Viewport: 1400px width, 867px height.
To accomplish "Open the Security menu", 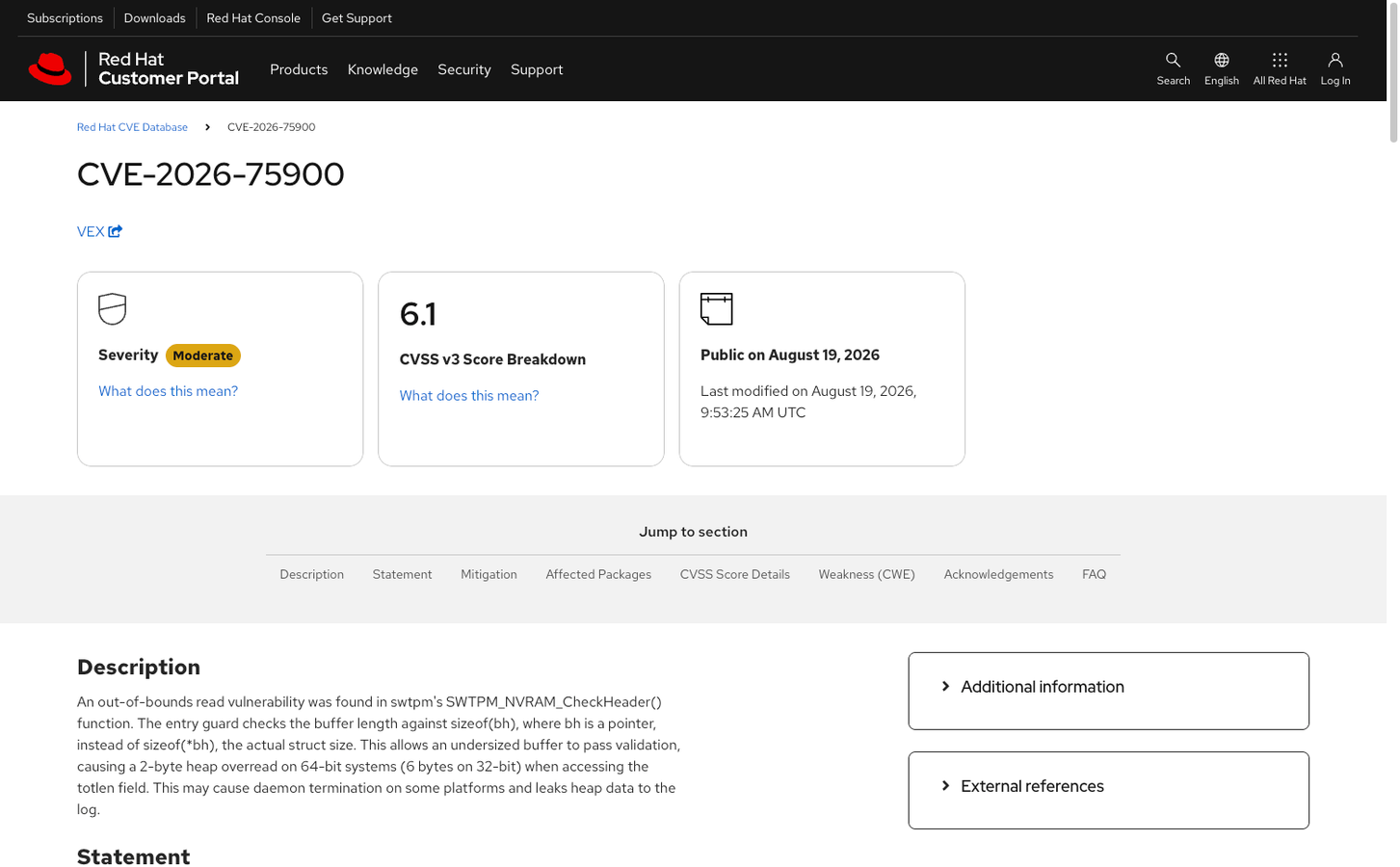I will pyautogui.click(x=464, y=69).
